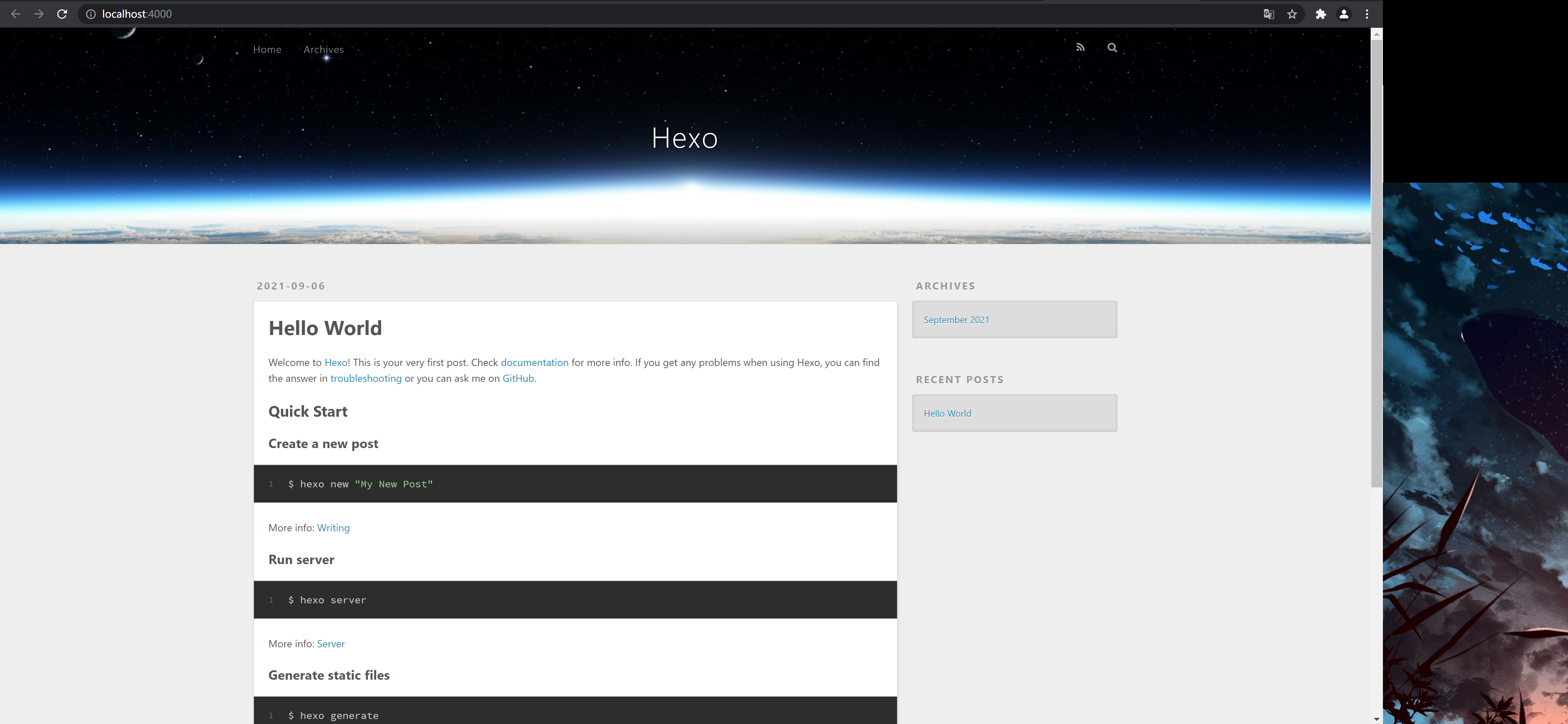Follow the Hexo link in the post
This screenshot has width=1568, height=724.
click(335, 362)
